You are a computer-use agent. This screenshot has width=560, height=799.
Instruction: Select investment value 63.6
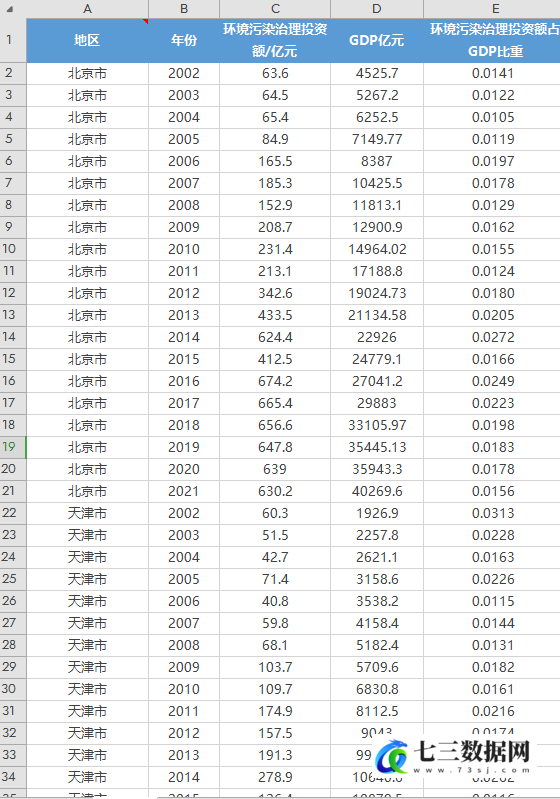275,73
